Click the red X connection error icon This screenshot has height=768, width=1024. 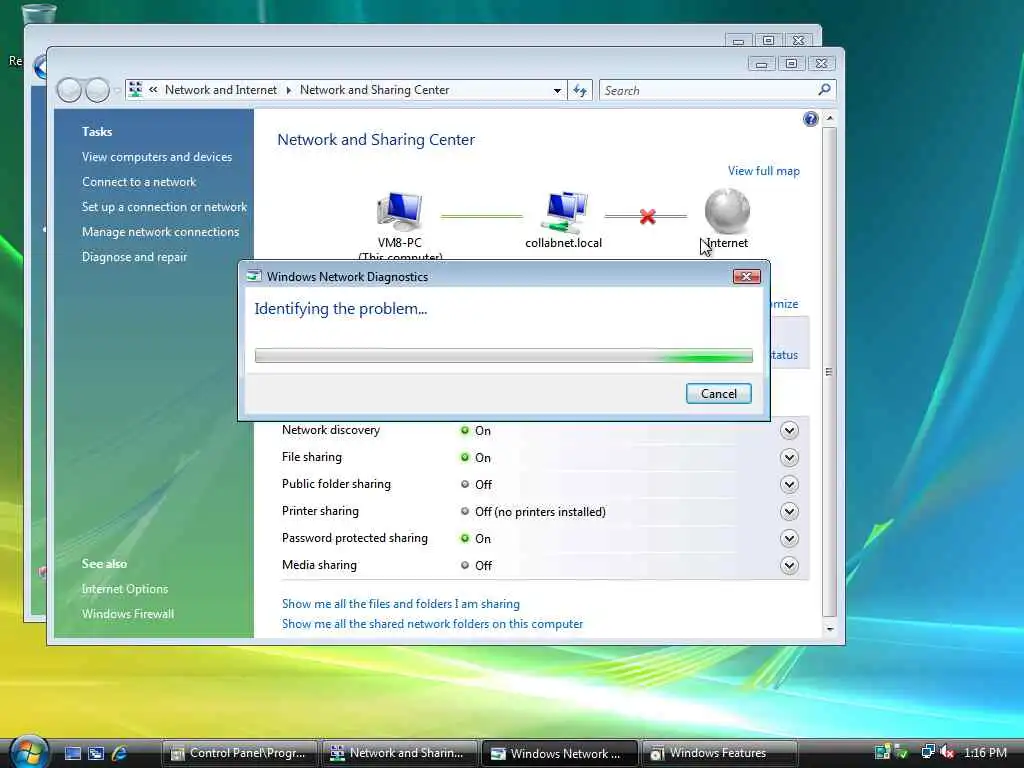647,216
